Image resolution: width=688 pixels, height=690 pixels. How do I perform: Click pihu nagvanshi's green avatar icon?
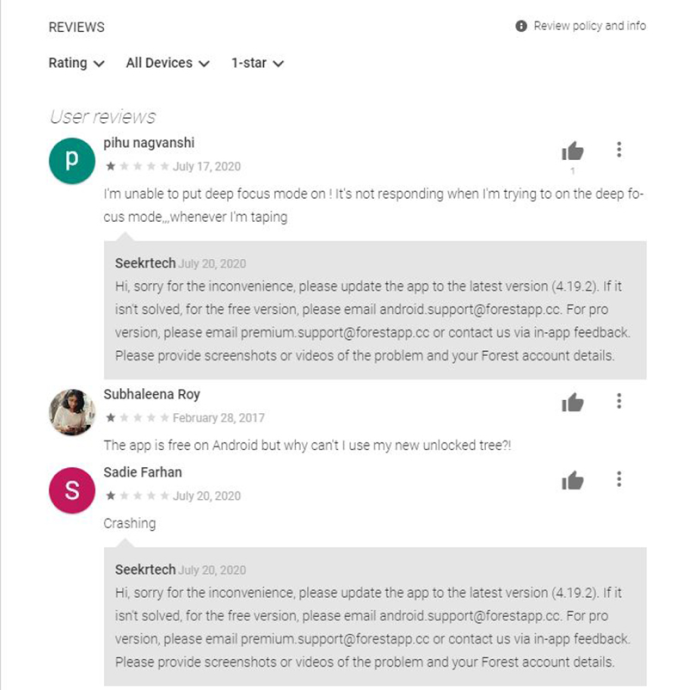pos(72,160)
